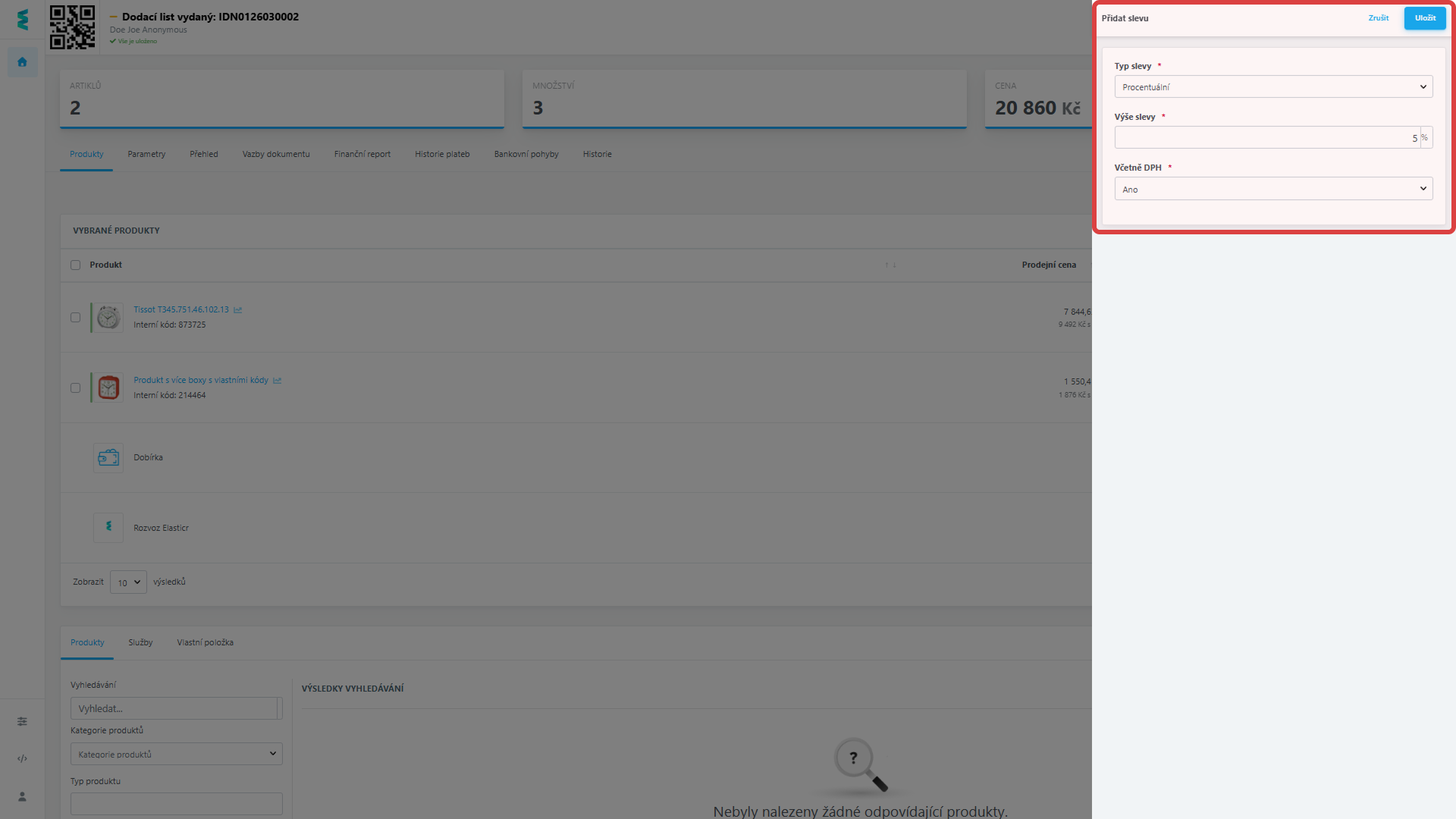The image size is (1456, 819).
Task: Check the Produkt s více boxy checkbox
Action: pos(75,388)
